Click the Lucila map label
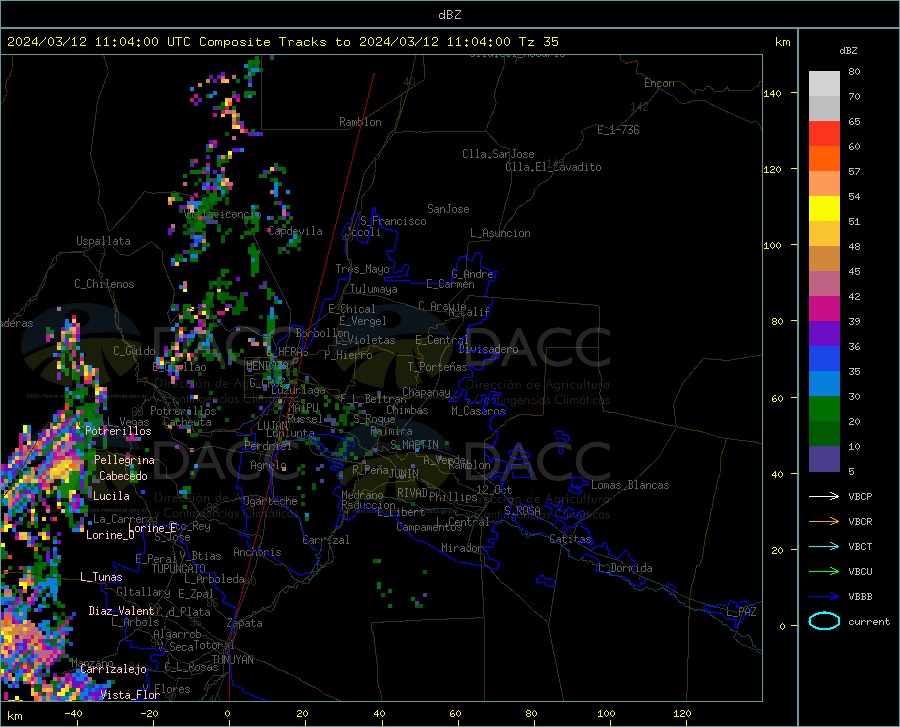This screenshot has height=727, width=900. pyautogui.click(x=111, y=496)
